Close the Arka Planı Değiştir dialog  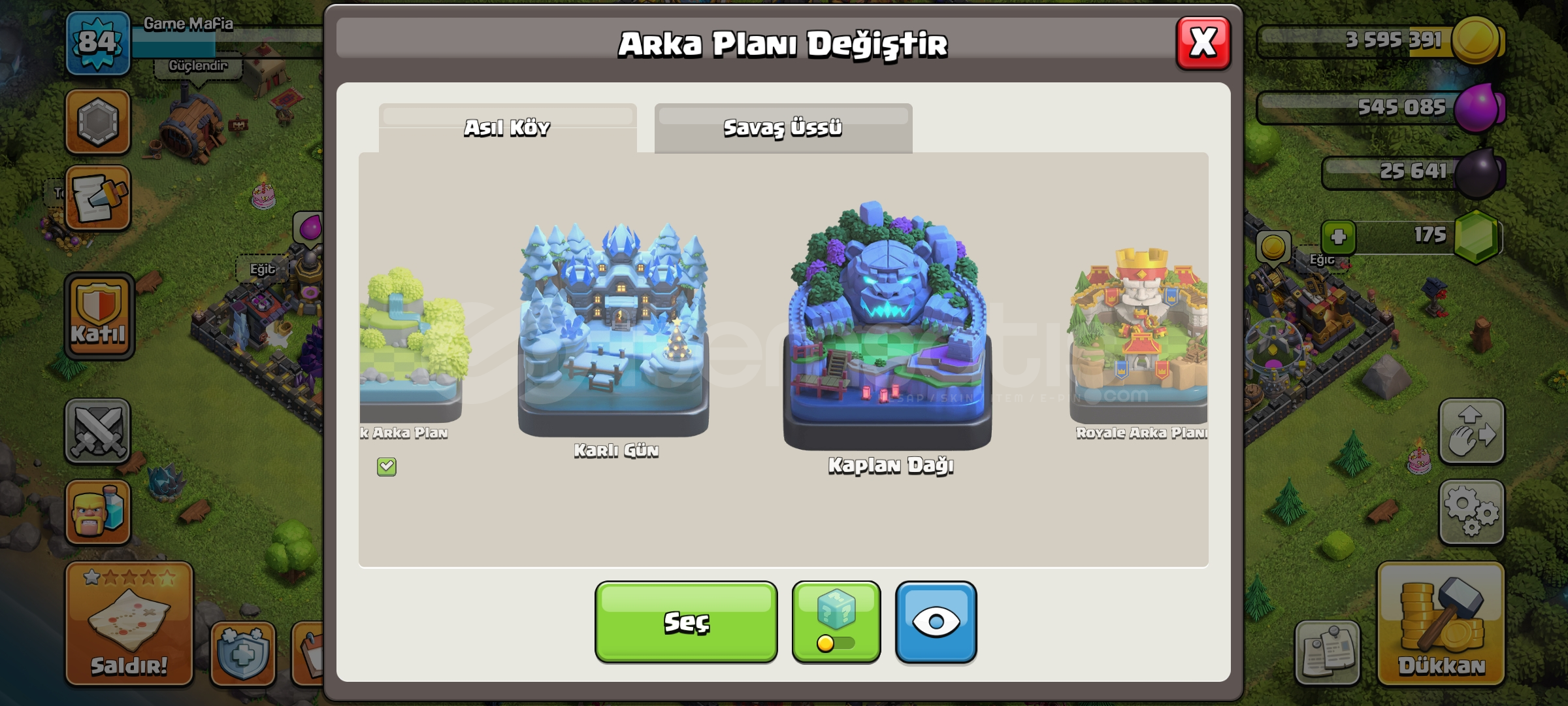(x=1203, y=43)
